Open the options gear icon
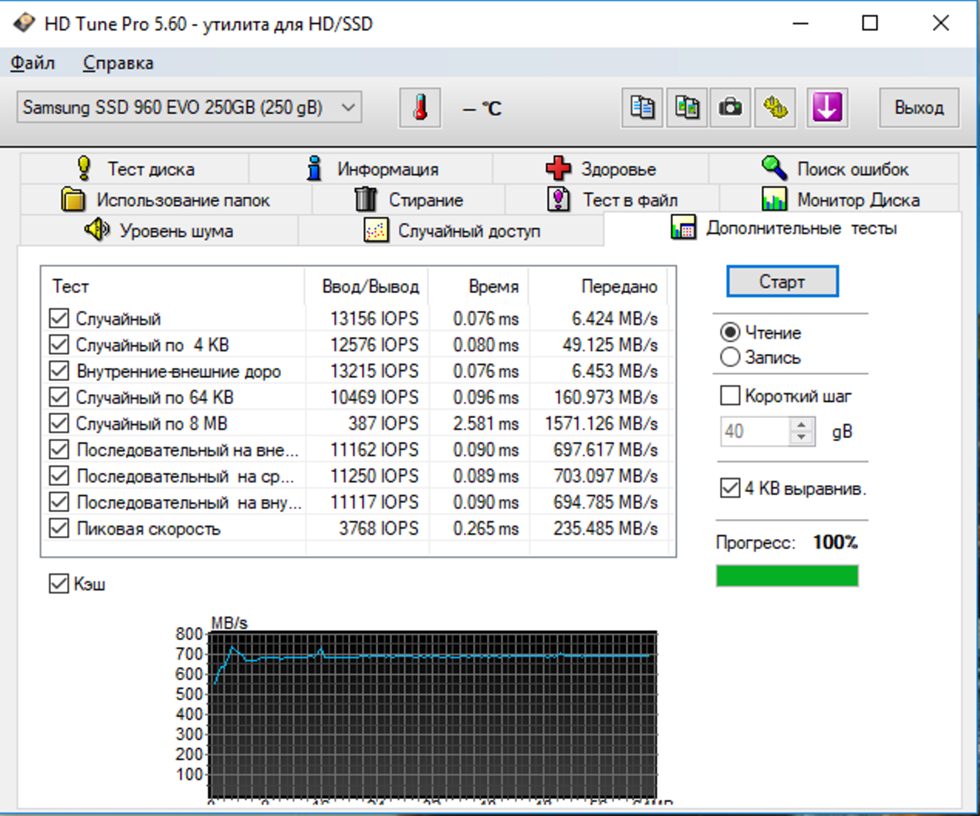The height and width of the screenshot is (816, 980). coord(775,108)
